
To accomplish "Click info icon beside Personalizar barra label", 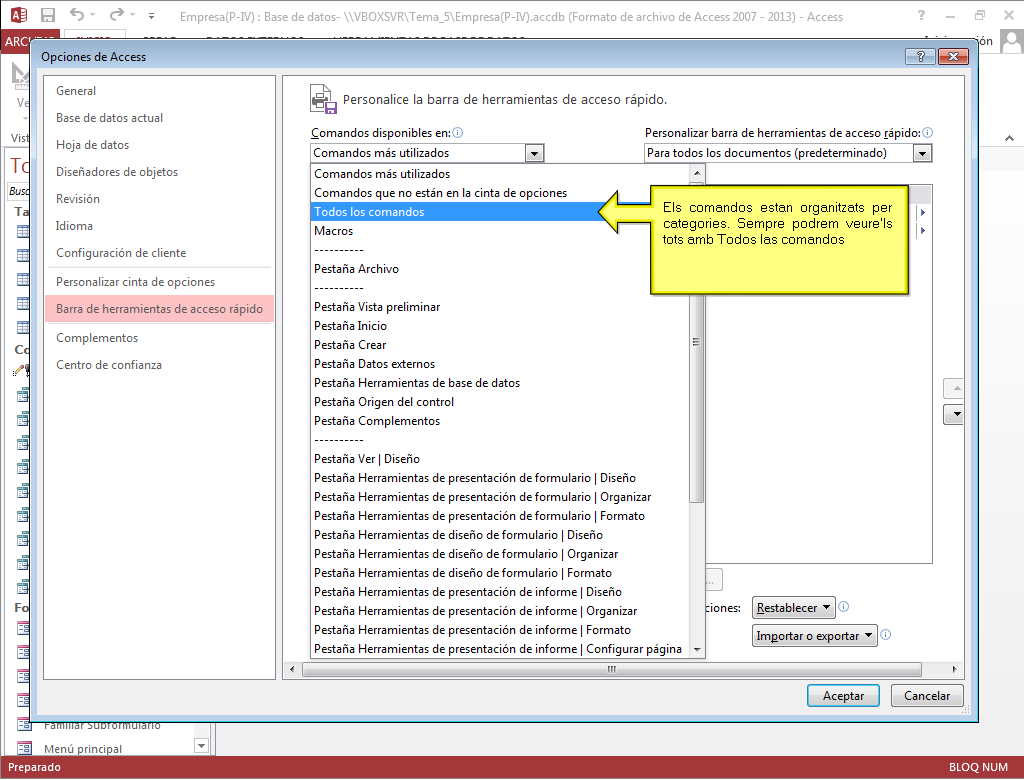I will [927, 133].
